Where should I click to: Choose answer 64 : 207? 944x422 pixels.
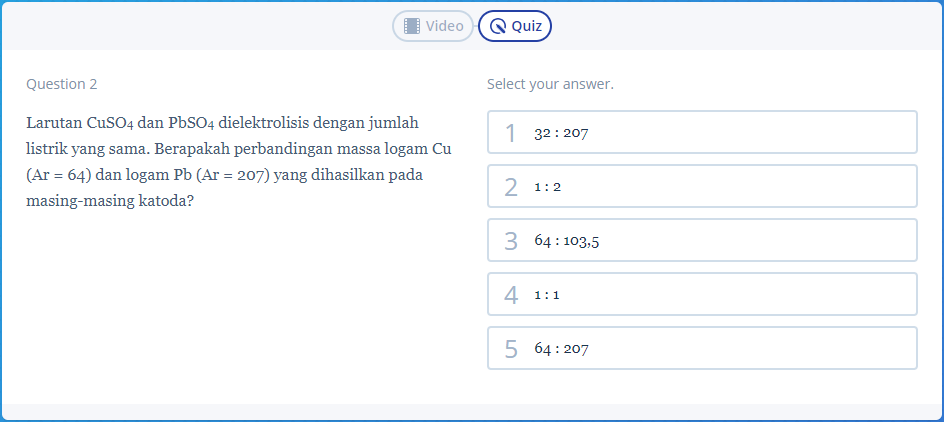tap(702, 348)
